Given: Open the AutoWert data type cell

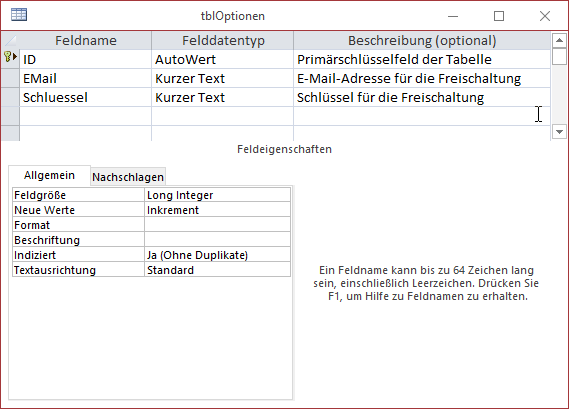Looking at the screenshot, I should [x=222, y=59].
